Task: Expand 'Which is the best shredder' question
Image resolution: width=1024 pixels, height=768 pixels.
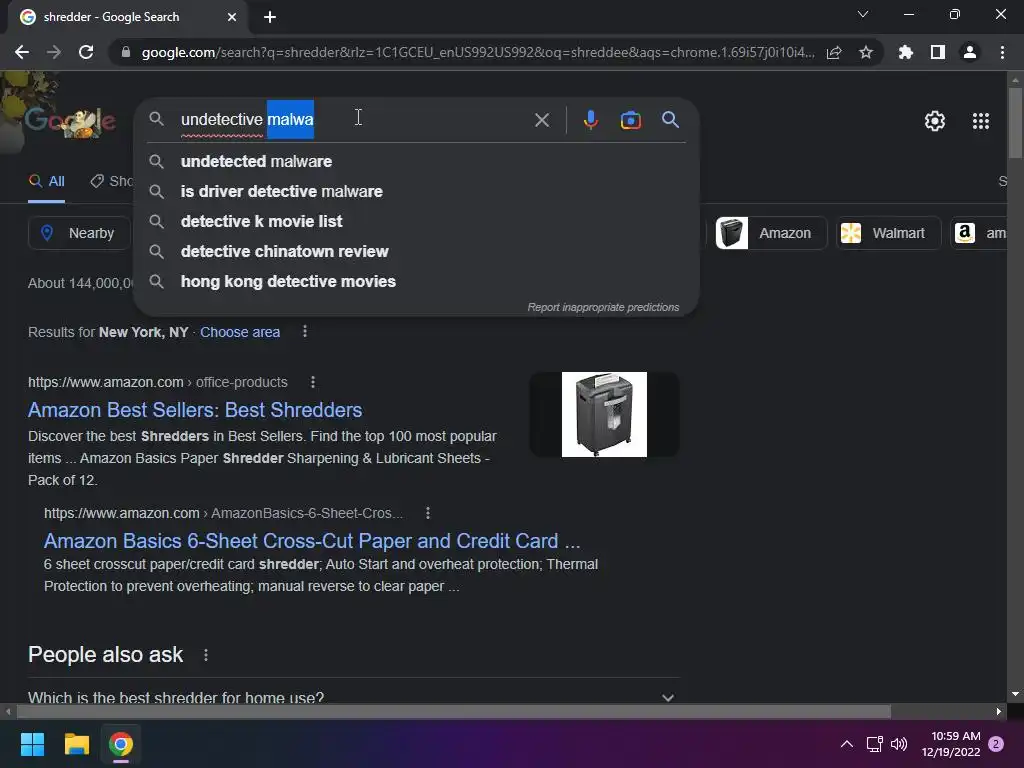Action: point(353,697)
